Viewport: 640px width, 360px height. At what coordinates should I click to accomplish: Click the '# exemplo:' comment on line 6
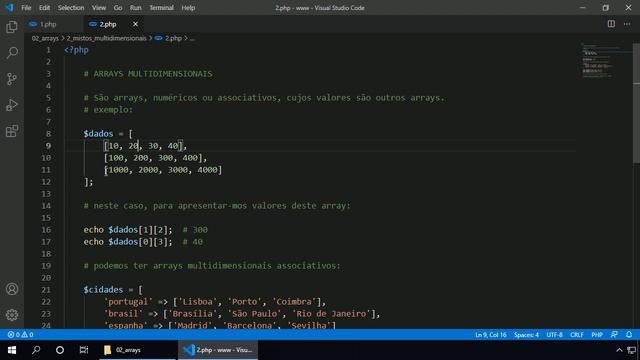click(108, 110)
